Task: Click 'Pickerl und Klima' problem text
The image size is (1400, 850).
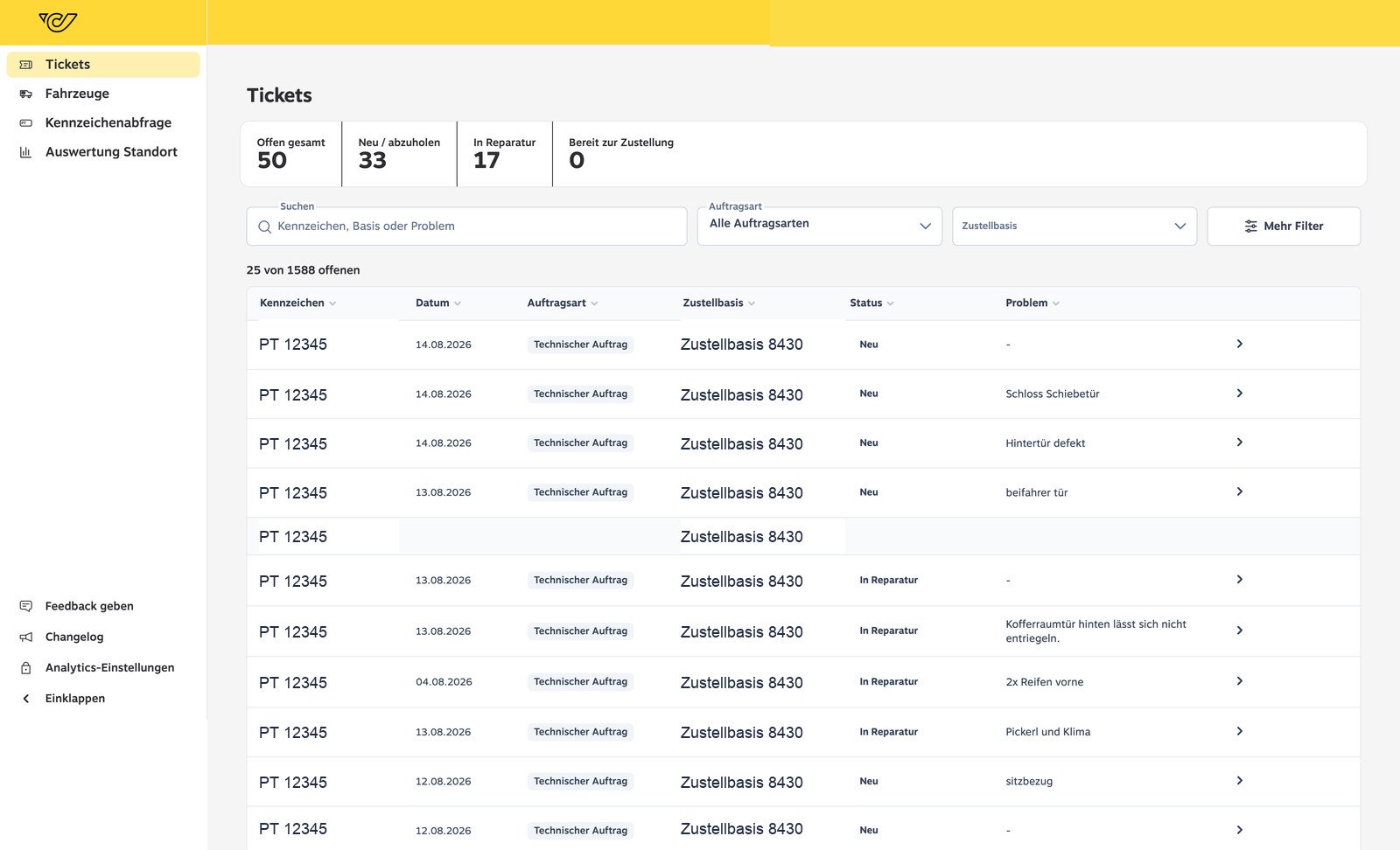Action: (1048, 732)
